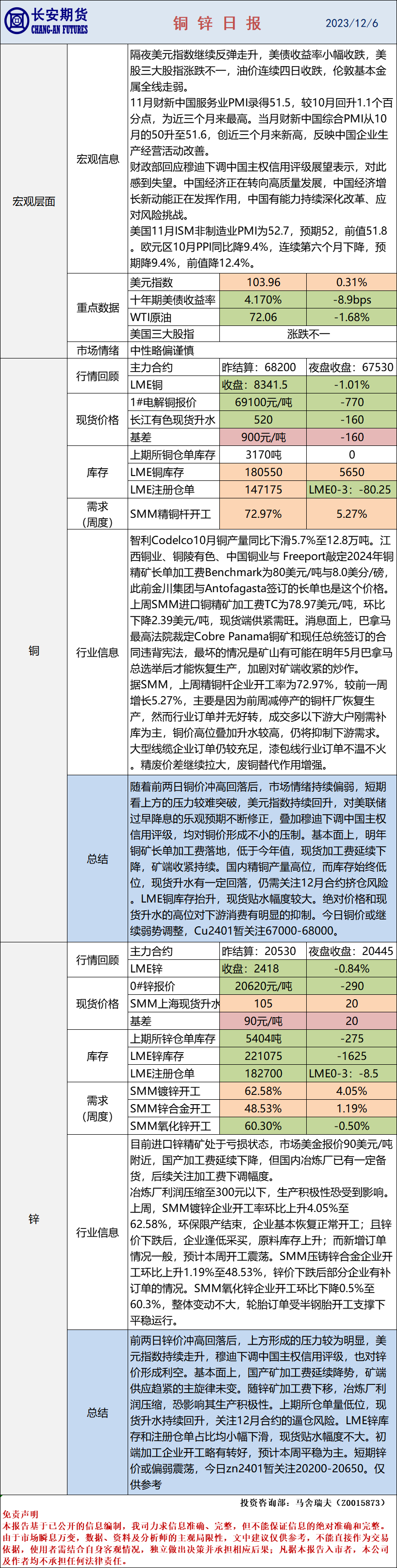Select SMM锌合金开工 value 48.53%

(263, 1108)
